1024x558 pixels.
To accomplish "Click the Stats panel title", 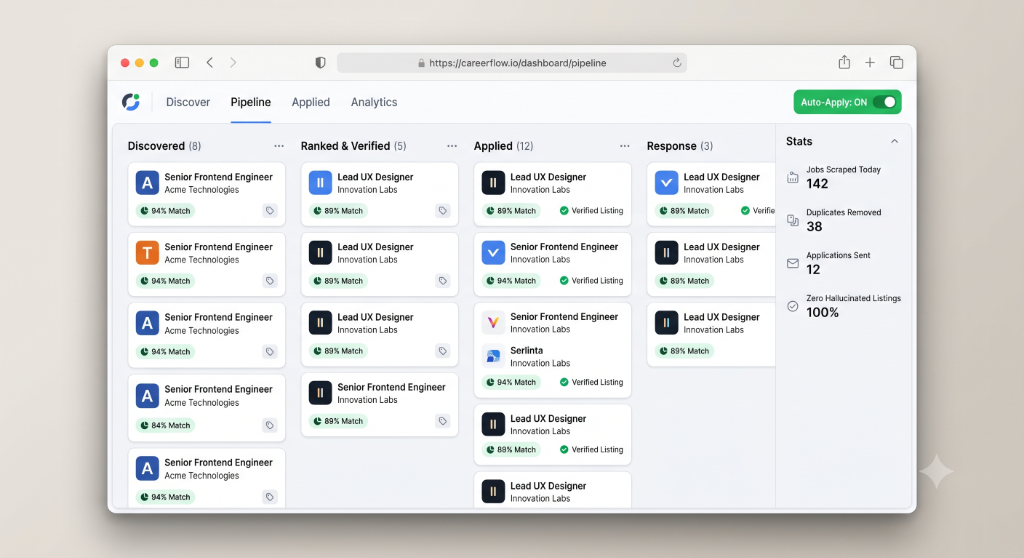I will coord(799,141).
